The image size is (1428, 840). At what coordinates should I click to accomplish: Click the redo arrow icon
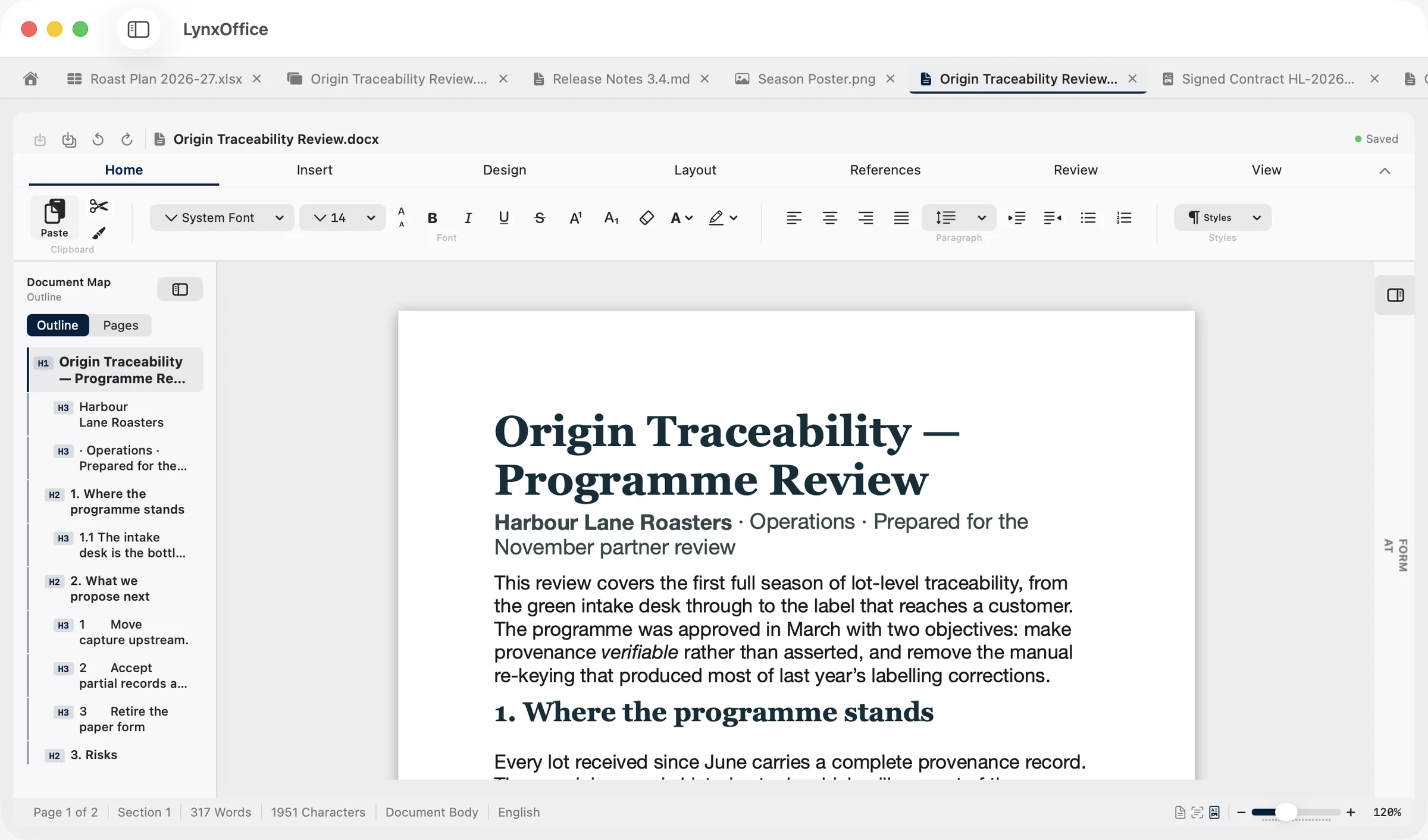point(127,139)
